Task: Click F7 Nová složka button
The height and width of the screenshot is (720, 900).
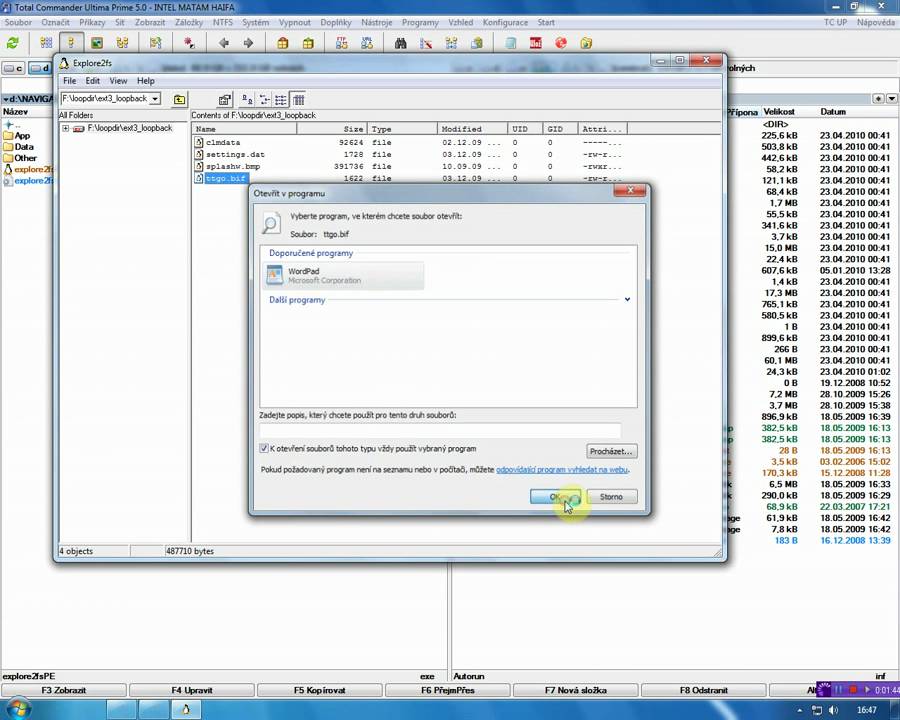Action: click(x=576, y=690)
